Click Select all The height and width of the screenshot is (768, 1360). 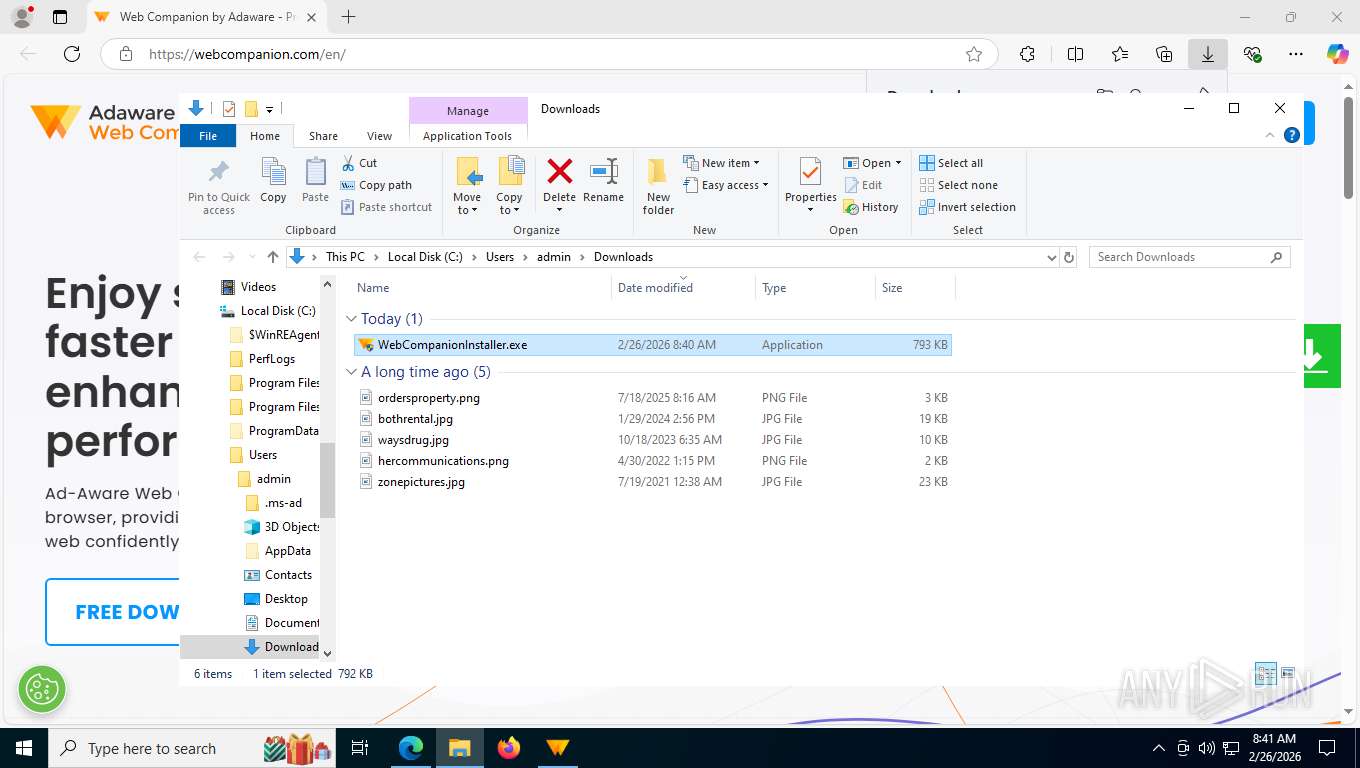(951, 163)
